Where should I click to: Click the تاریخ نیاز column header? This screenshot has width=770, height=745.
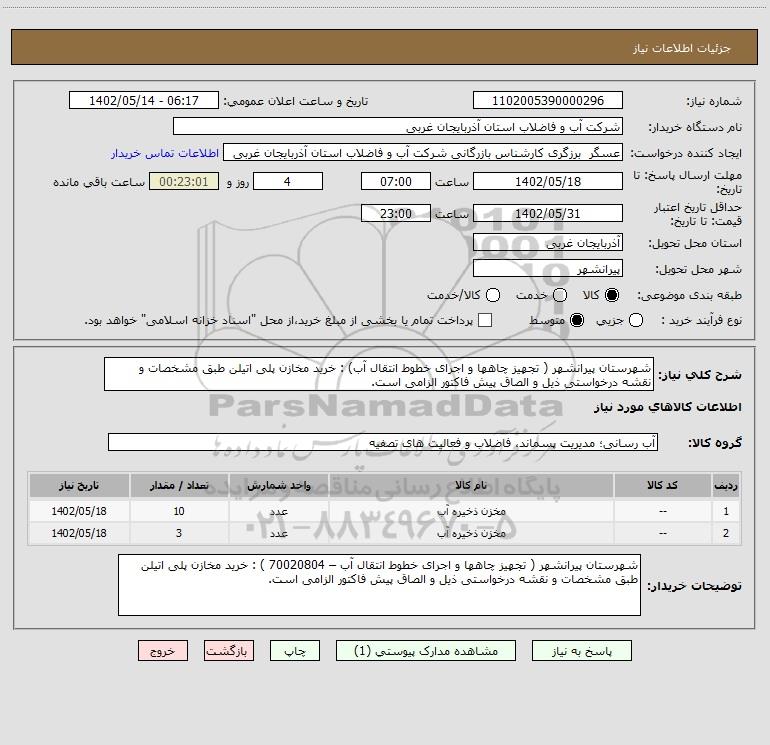tap(79, 486)
